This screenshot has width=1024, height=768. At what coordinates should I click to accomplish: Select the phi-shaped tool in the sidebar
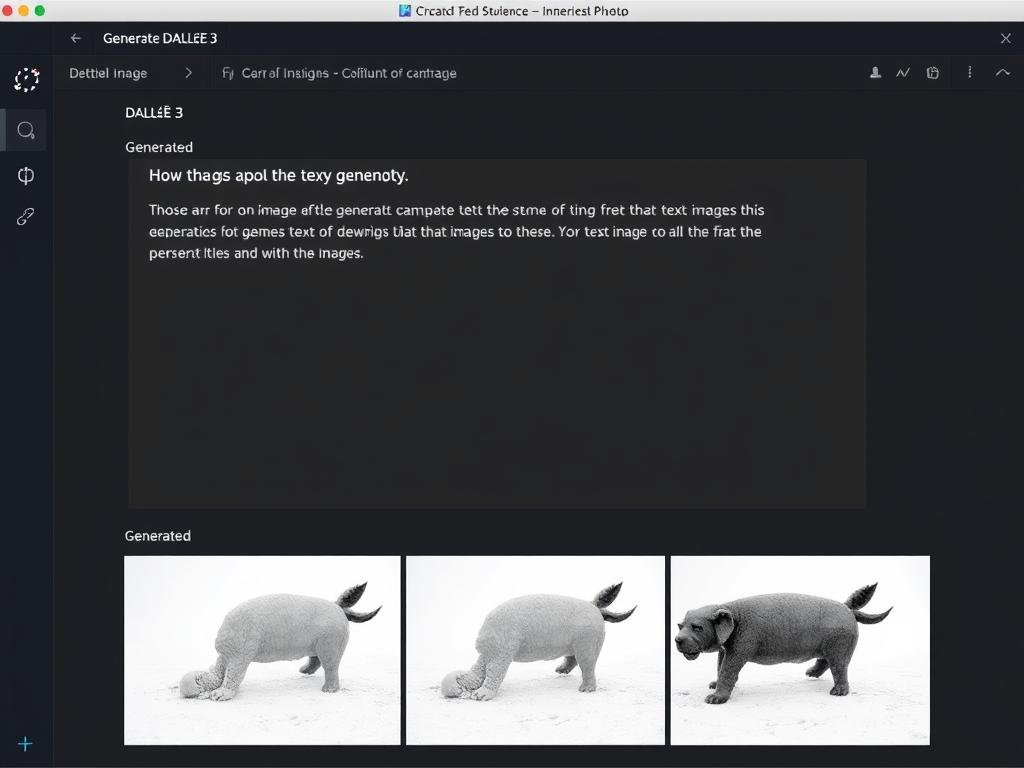pos(25,175)
